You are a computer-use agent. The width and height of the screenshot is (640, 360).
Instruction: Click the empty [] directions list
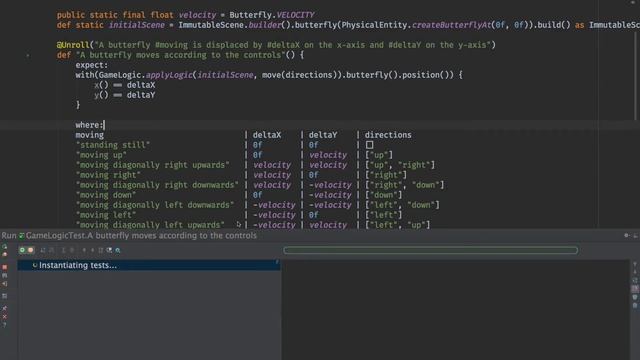[369, 145]
